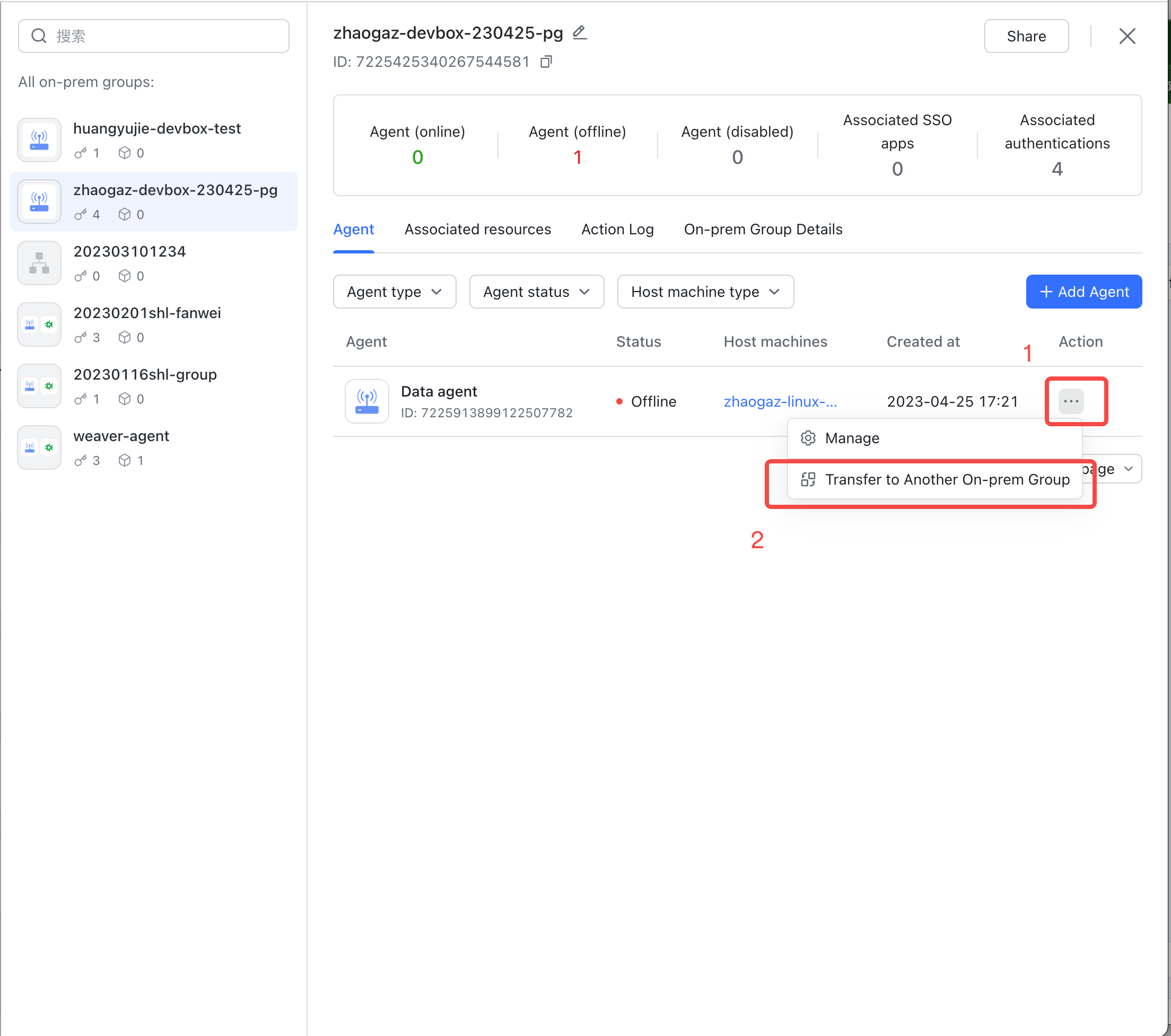This screenshot has width=1171, height=1036.
Task: Click the search magnifier icon
Action: point(39,36)
